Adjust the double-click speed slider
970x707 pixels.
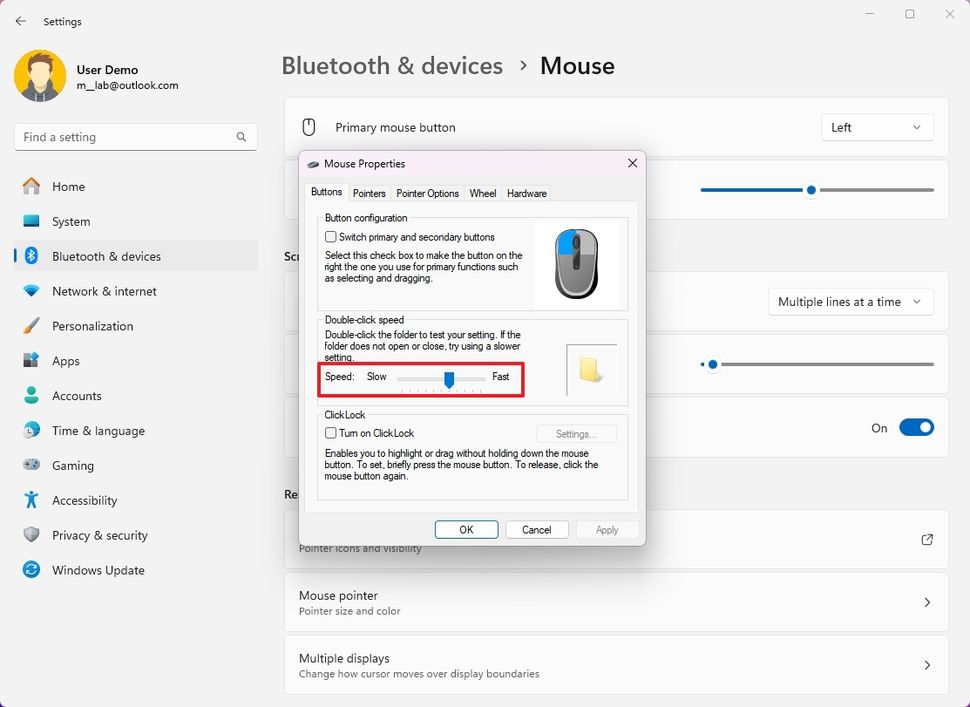(x=448, y=380)
